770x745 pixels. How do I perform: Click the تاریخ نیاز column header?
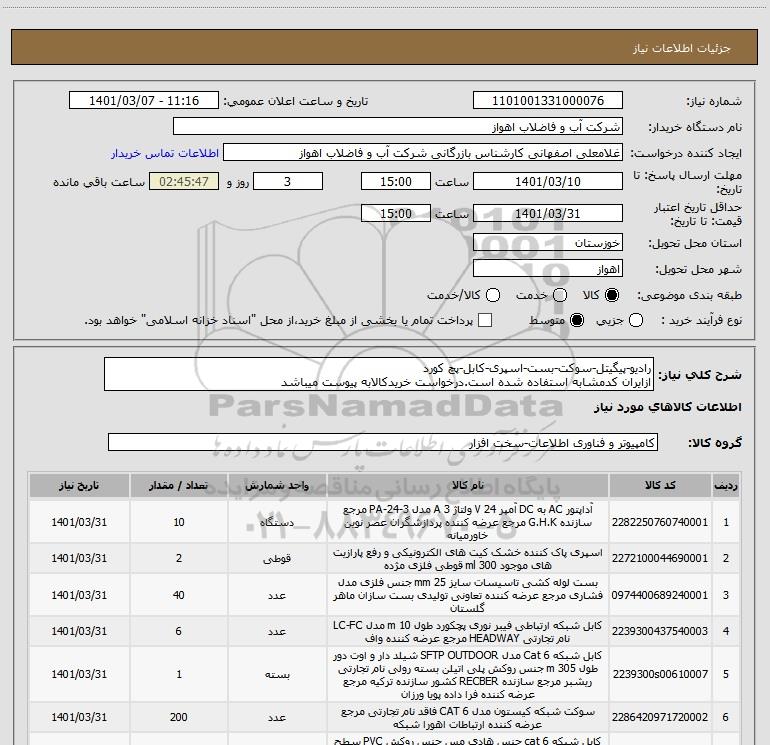pyautogui.click(x=79, y=485)
